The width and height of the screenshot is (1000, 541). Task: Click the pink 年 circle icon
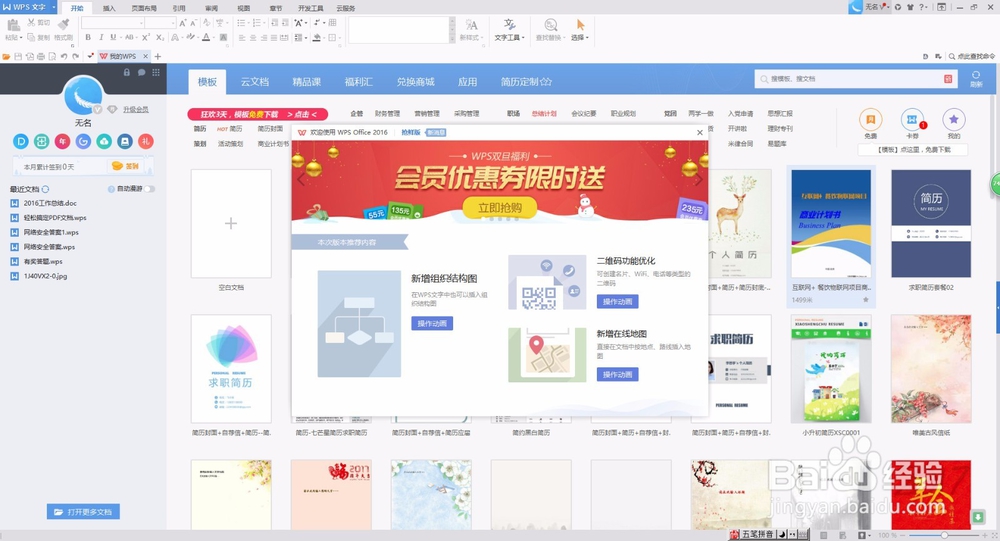coord(62,141)
